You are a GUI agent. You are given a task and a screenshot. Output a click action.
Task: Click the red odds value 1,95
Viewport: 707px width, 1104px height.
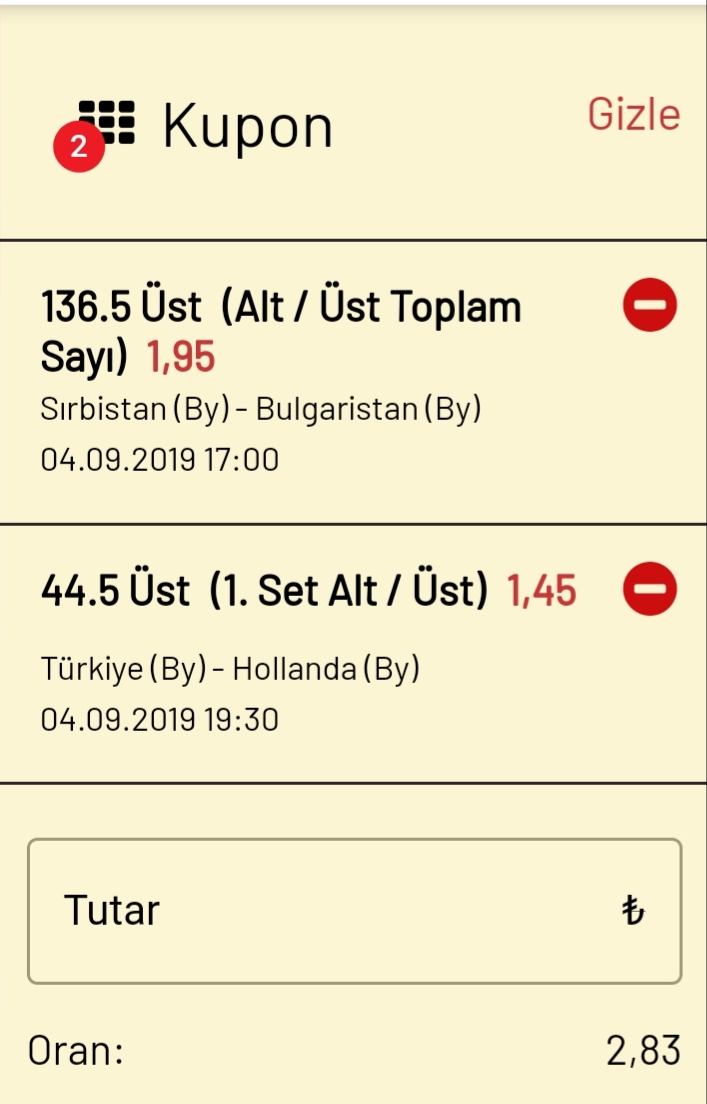[x=181, y=357]
